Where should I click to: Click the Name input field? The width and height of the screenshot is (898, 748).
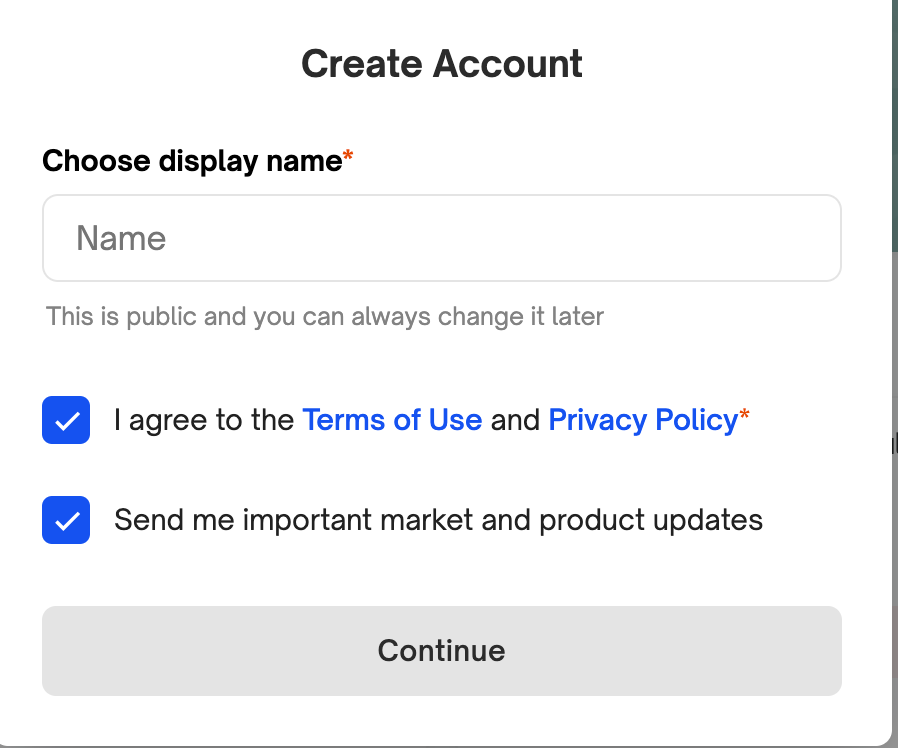[x=441, y=238]
